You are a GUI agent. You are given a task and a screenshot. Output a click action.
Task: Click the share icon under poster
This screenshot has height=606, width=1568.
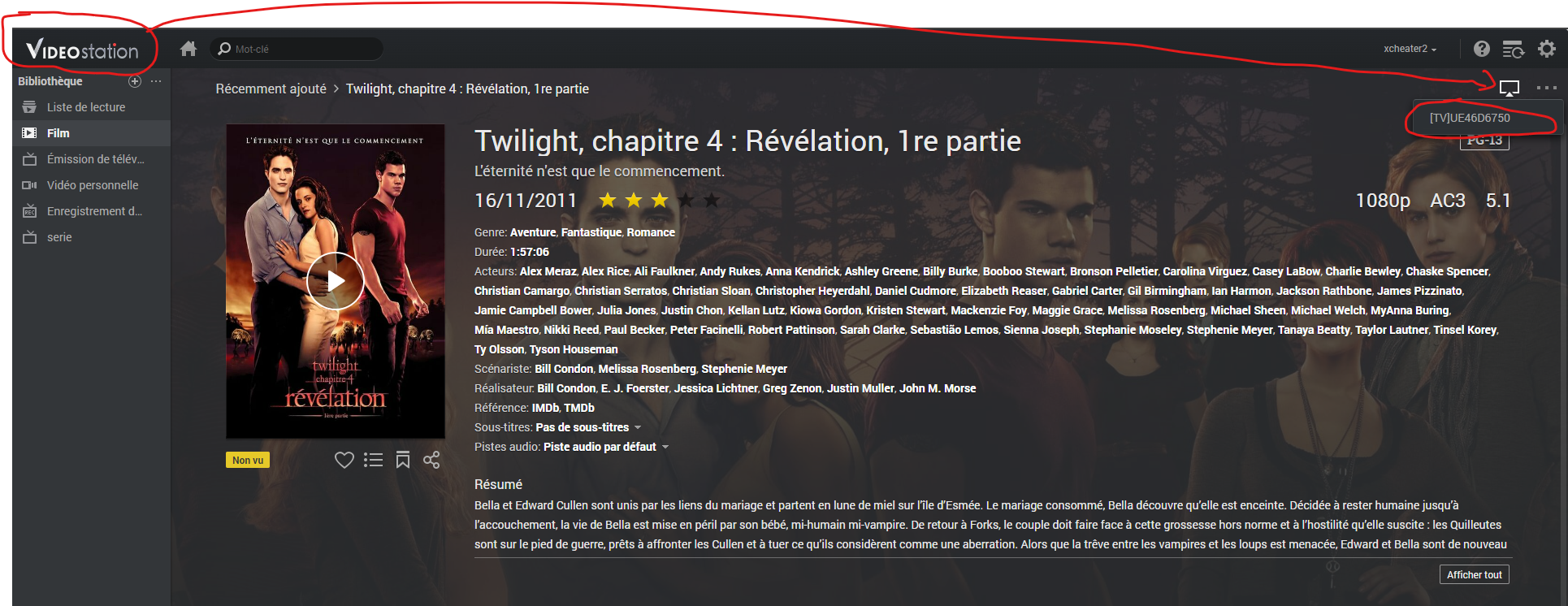[431, 460]
